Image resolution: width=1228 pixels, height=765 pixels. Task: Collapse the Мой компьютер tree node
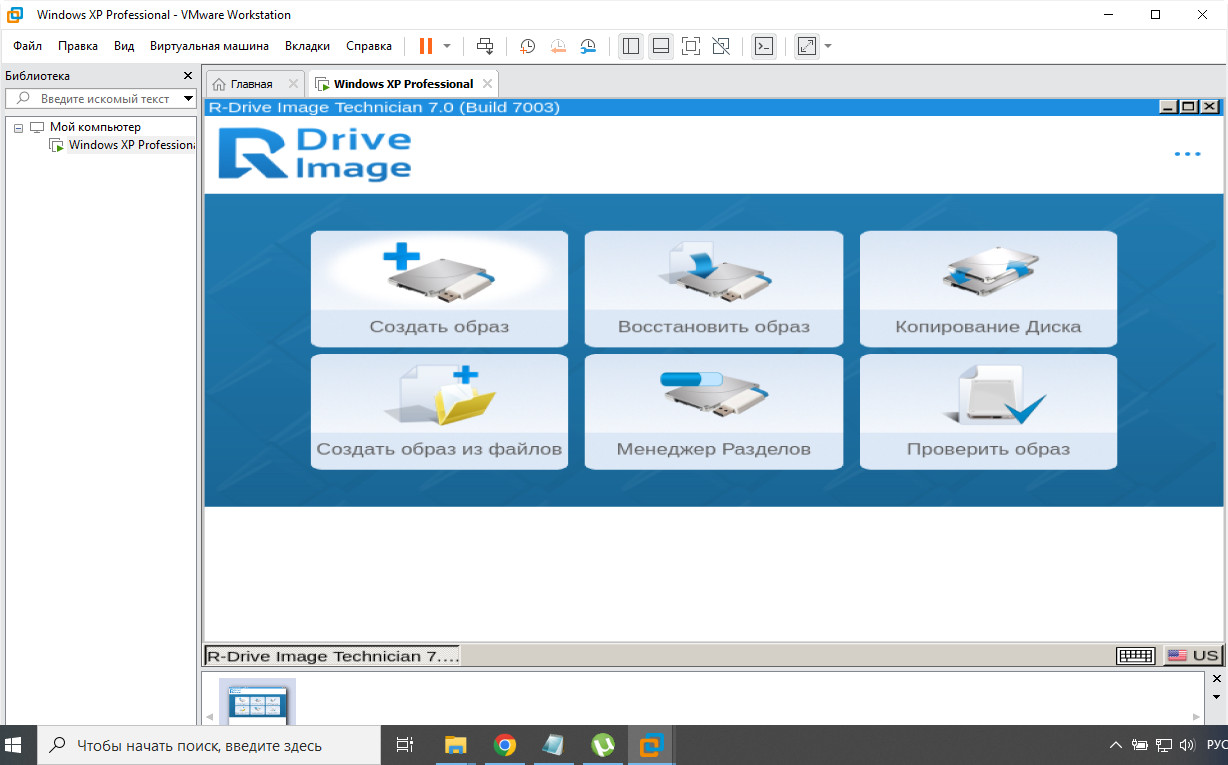pos(18,128)
